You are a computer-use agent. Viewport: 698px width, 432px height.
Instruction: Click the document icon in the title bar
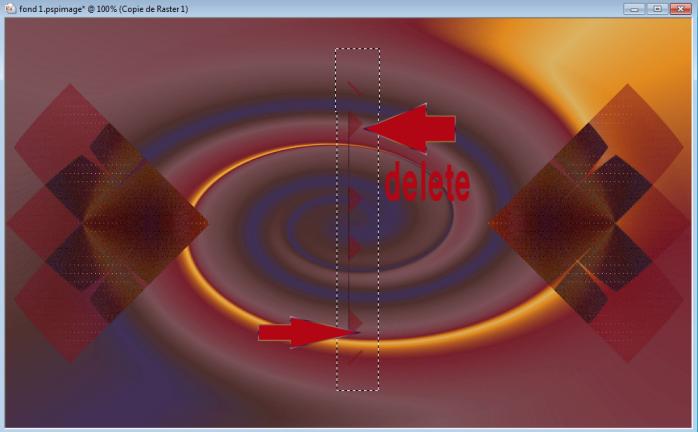[x=11, y=9]
